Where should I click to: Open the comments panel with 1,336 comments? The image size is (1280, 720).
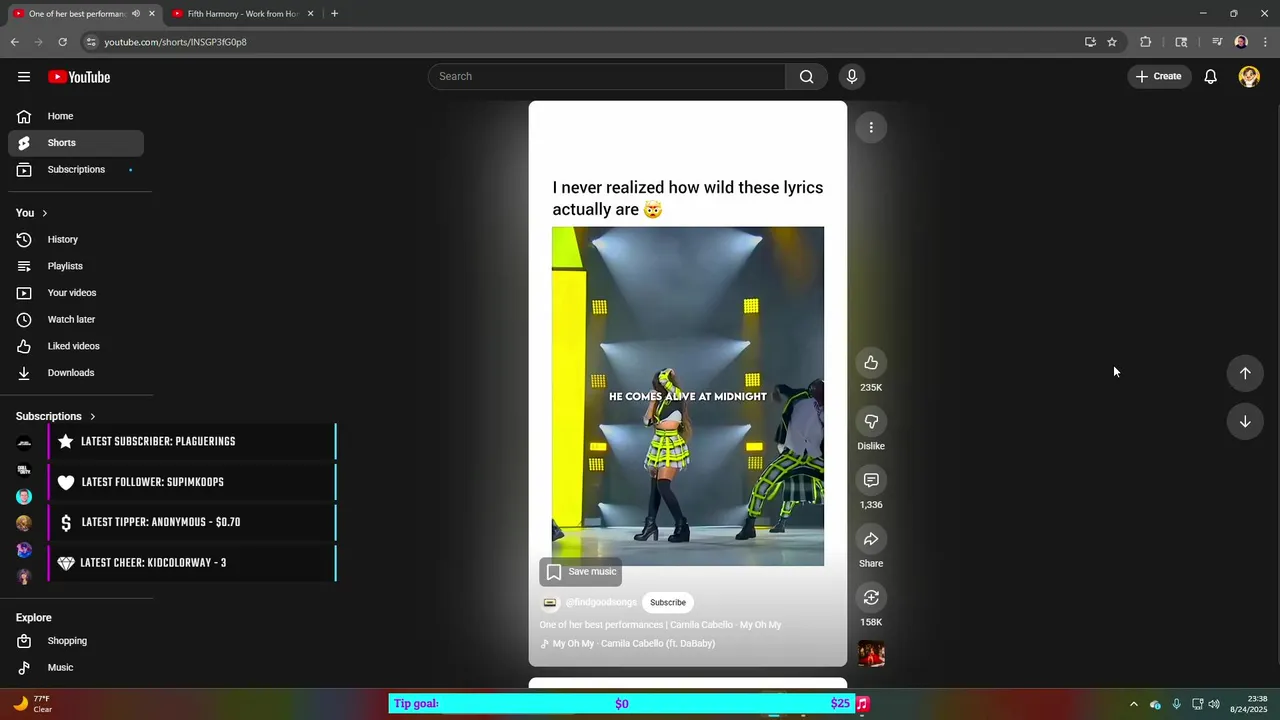(x=871, y=481)
